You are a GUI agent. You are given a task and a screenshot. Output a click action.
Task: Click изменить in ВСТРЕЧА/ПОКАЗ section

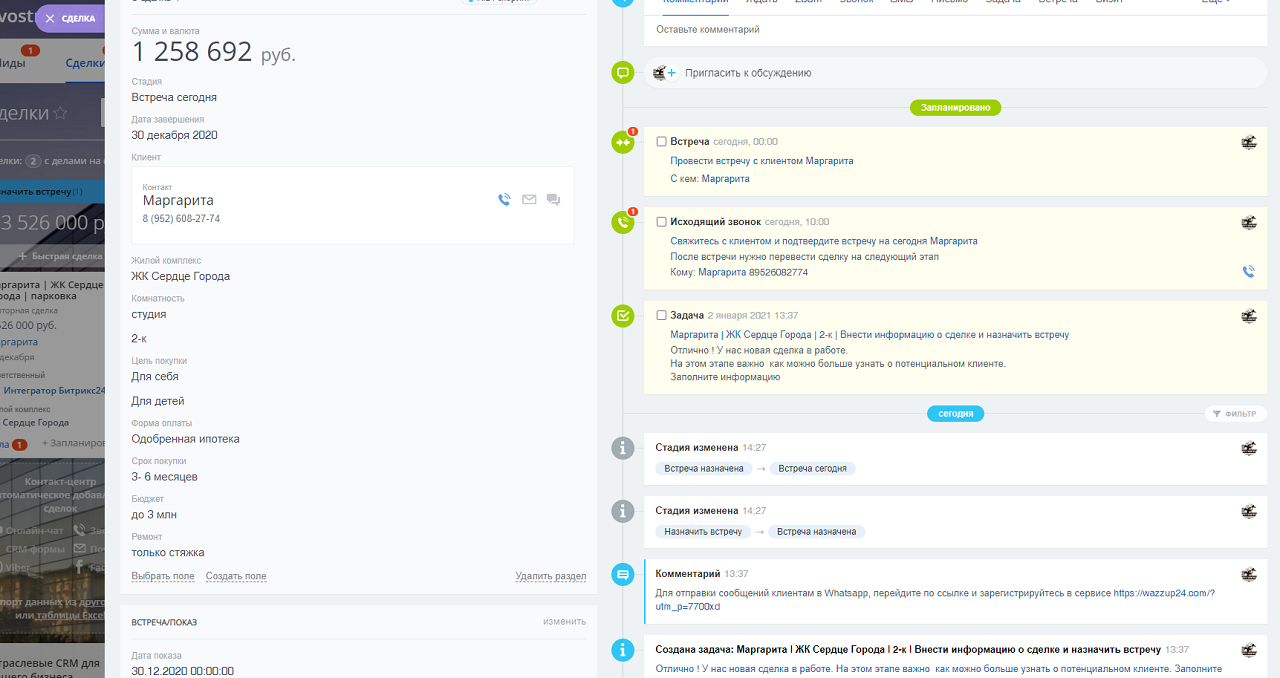[564, 621]
